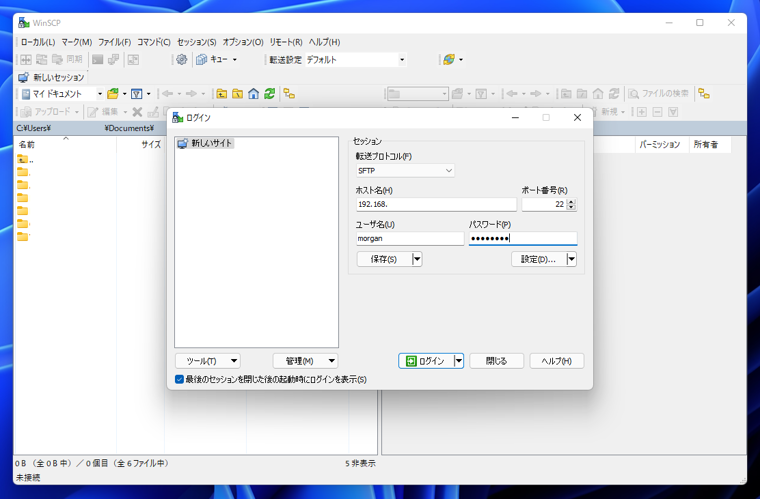This screenshot has width=760, height=499.
Task: Click the local back arrow icon
Action: pyautogui.click(x=168, y=94)
